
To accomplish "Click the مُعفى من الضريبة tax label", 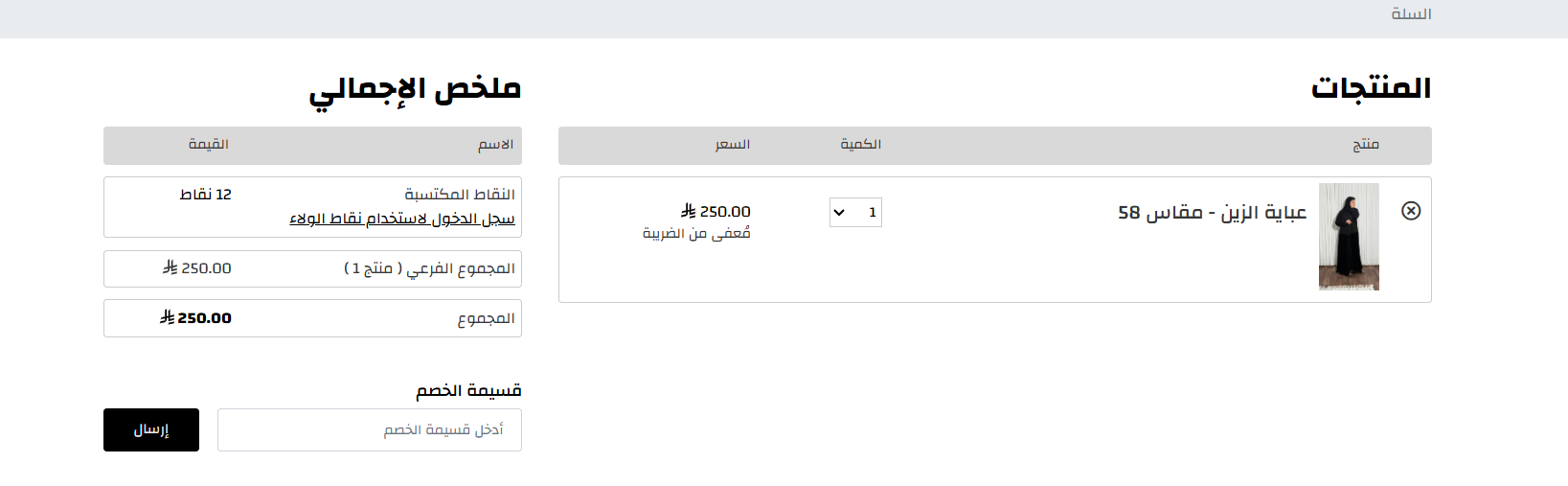I will point(696,233).
